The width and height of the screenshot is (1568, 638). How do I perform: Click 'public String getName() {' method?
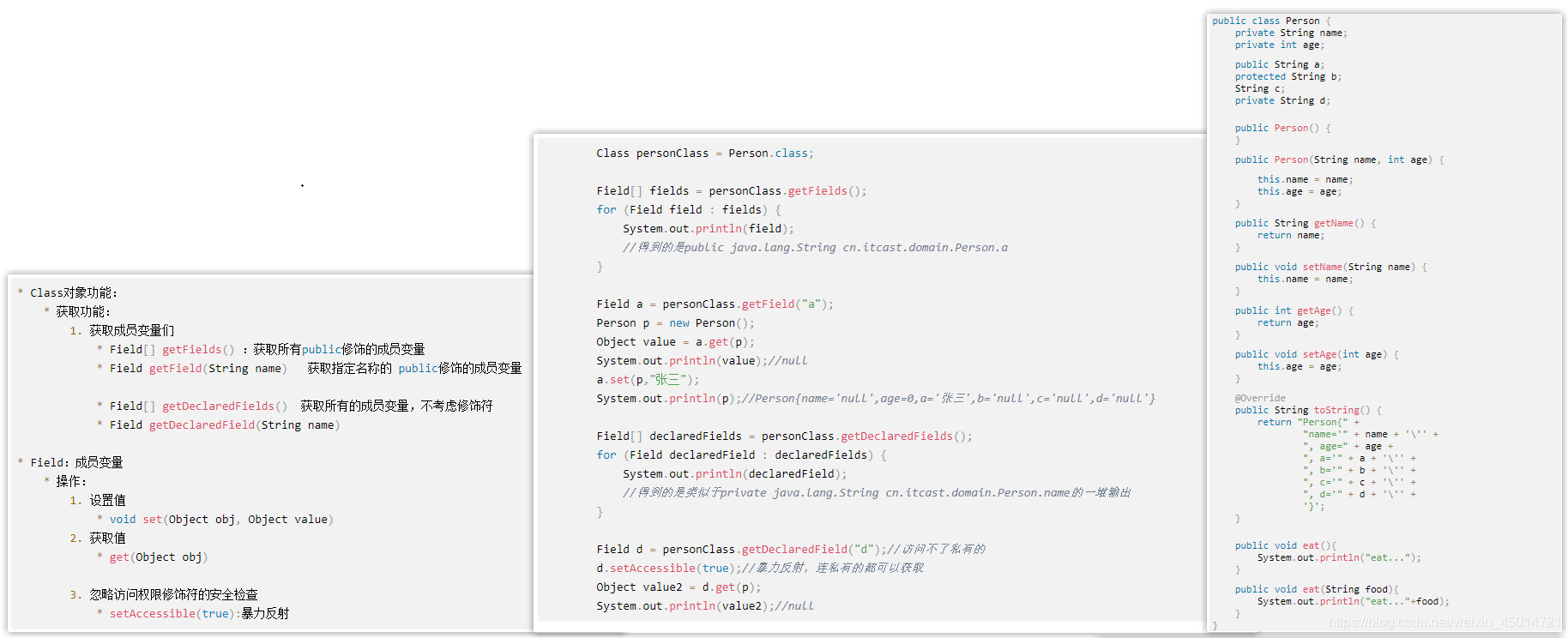click(x=1306, y=223)
